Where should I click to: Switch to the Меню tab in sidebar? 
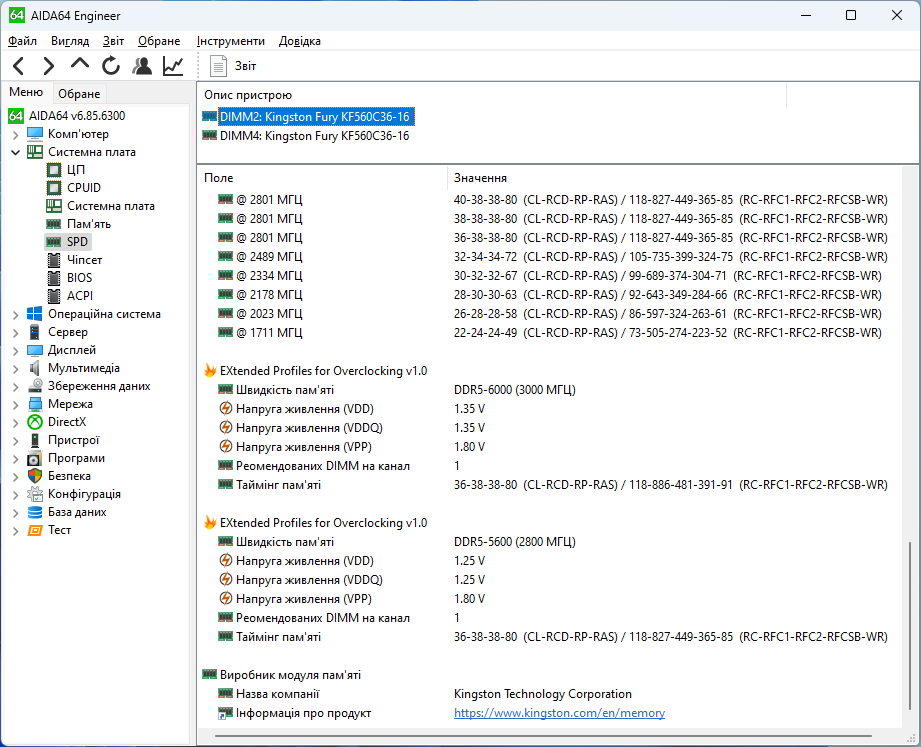point(26,92)
